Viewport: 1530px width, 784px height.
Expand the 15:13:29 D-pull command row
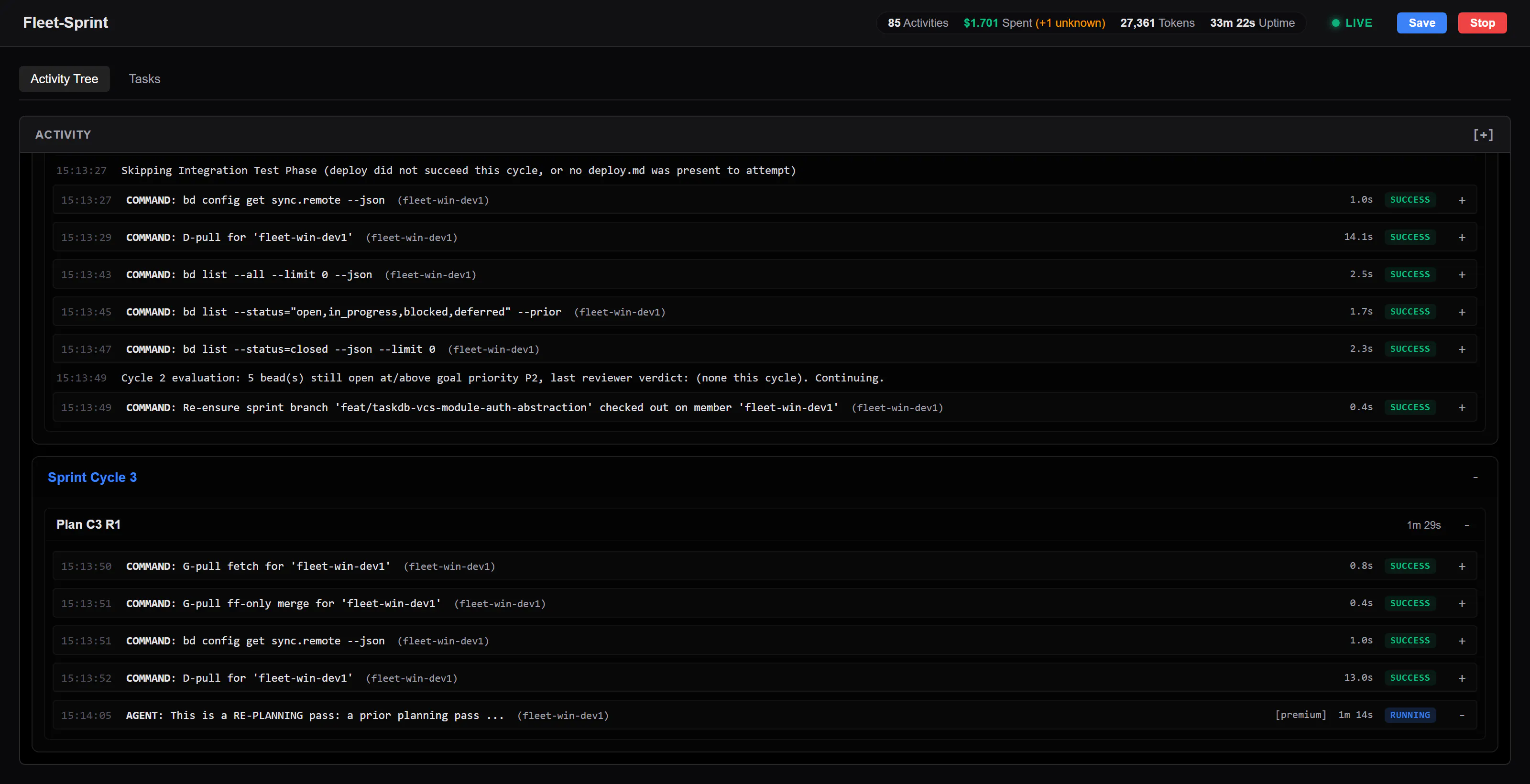click(x=1462, y=238)
